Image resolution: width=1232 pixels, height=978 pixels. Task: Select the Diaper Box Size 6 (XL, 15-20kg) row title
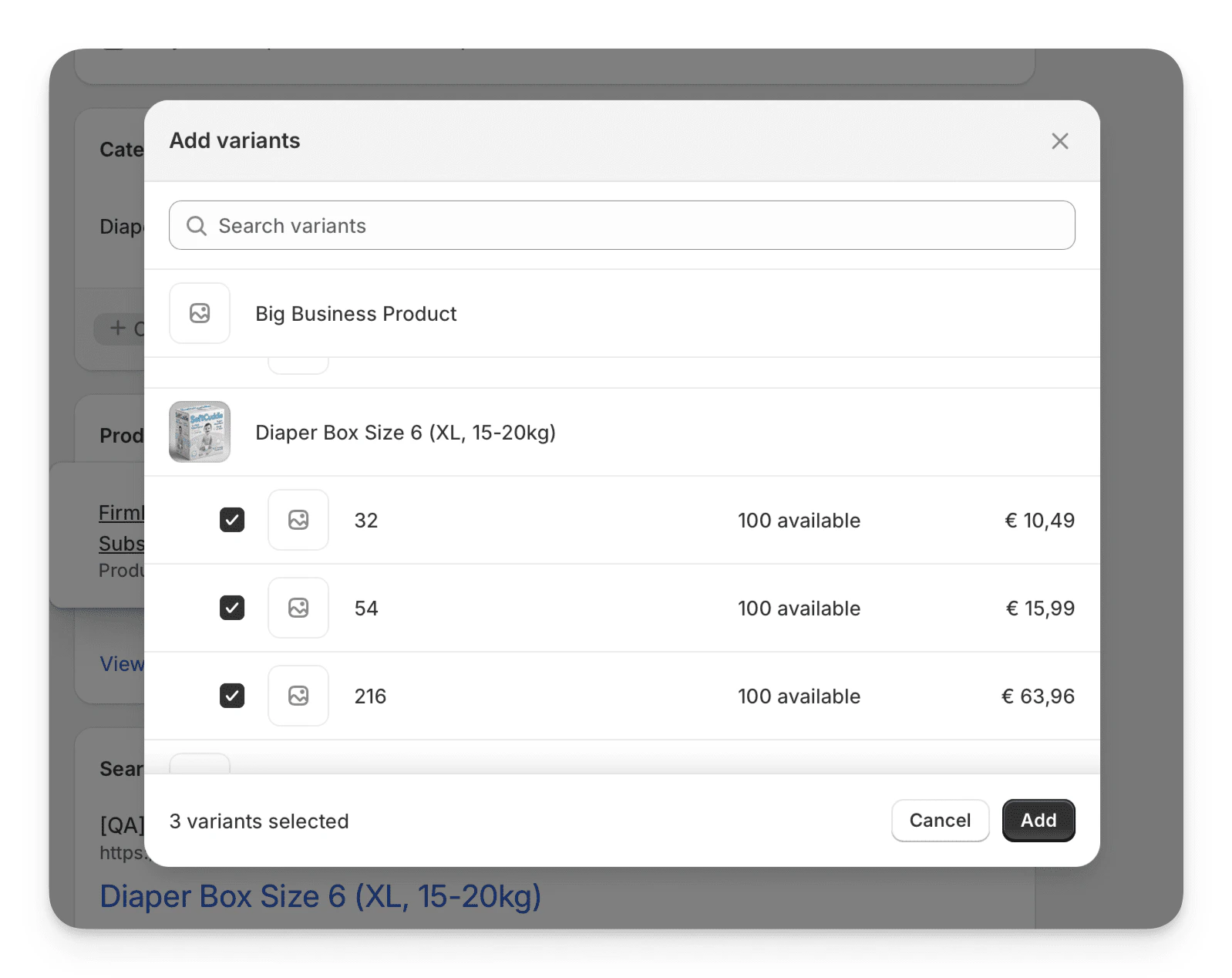pos(406,433)
